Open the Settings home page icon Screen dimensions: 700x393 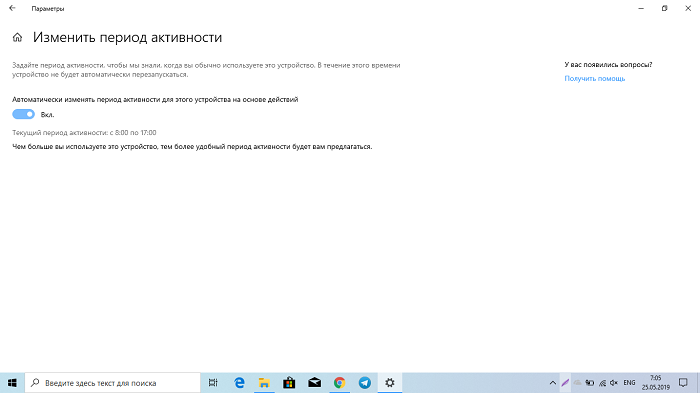point(17,38)
